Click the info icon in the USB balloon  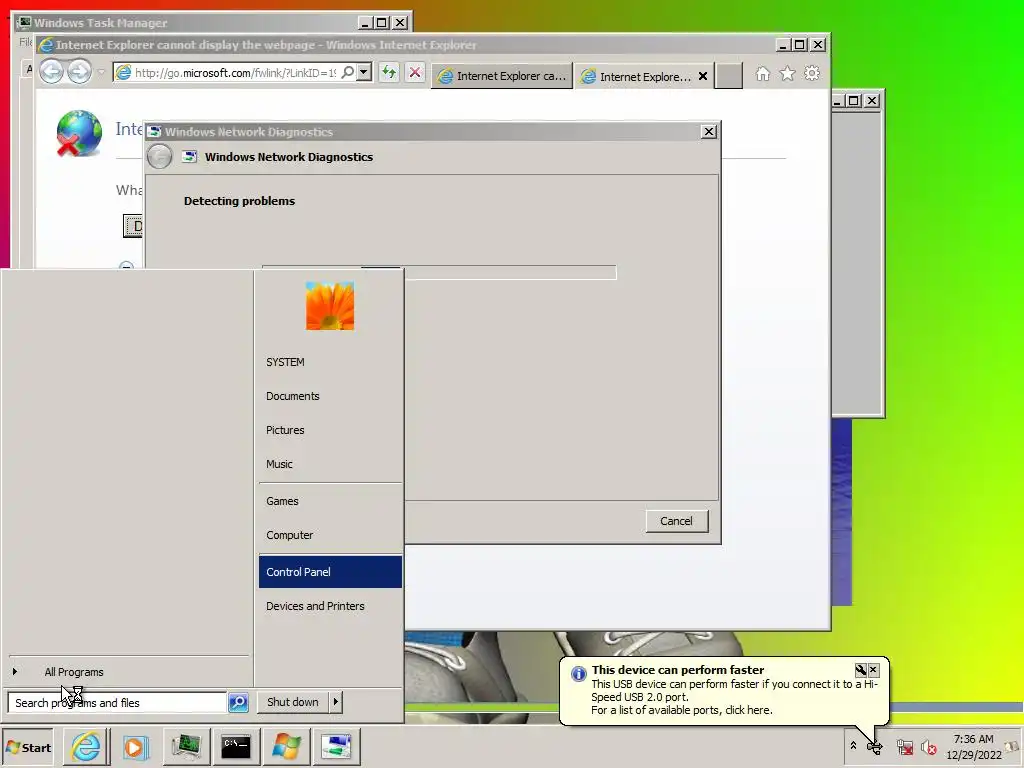579,673
